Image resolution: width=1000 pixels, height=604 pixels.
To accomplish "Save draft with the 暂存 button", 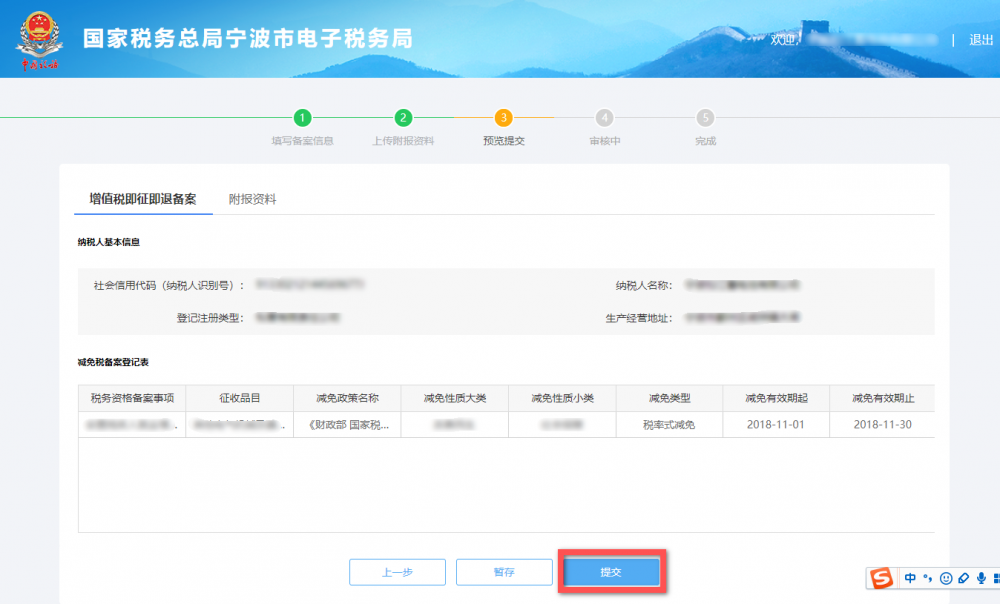I will (504, 571).
